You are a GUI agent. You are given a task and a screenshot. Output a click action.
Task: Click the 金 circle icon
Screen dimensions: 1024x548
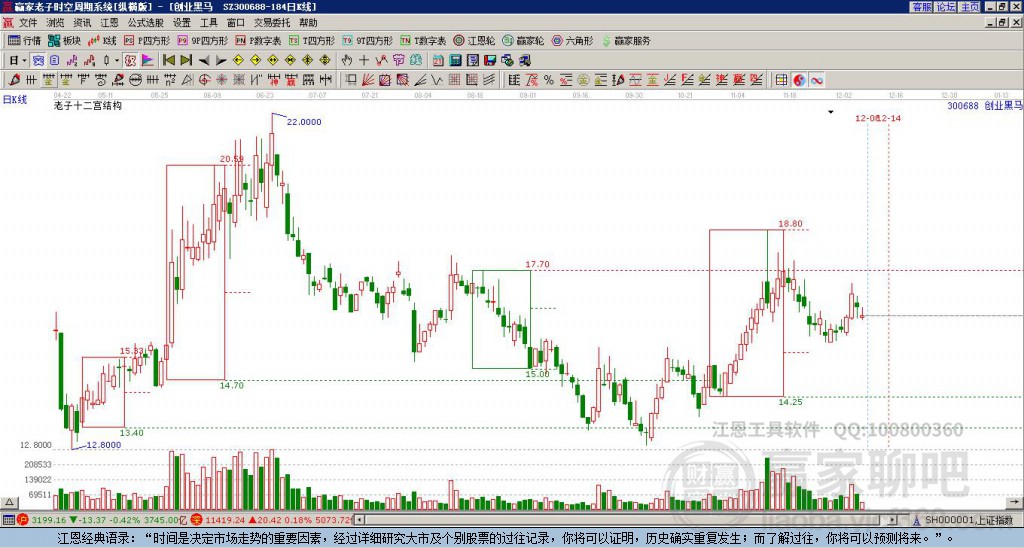(583, 80)
